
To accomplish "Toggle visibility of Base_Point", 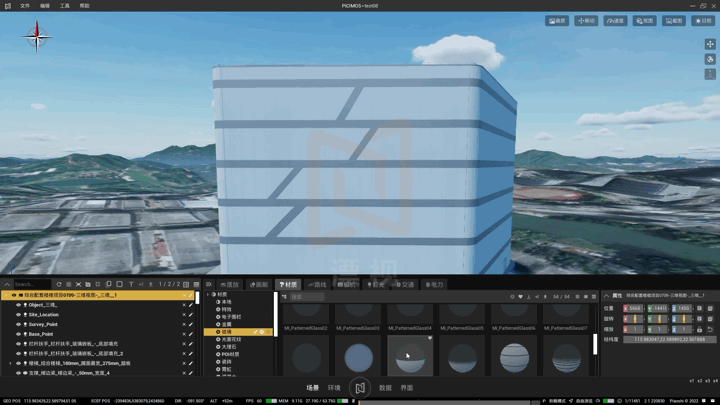I will pyautogui.click(x=18, y=334).
